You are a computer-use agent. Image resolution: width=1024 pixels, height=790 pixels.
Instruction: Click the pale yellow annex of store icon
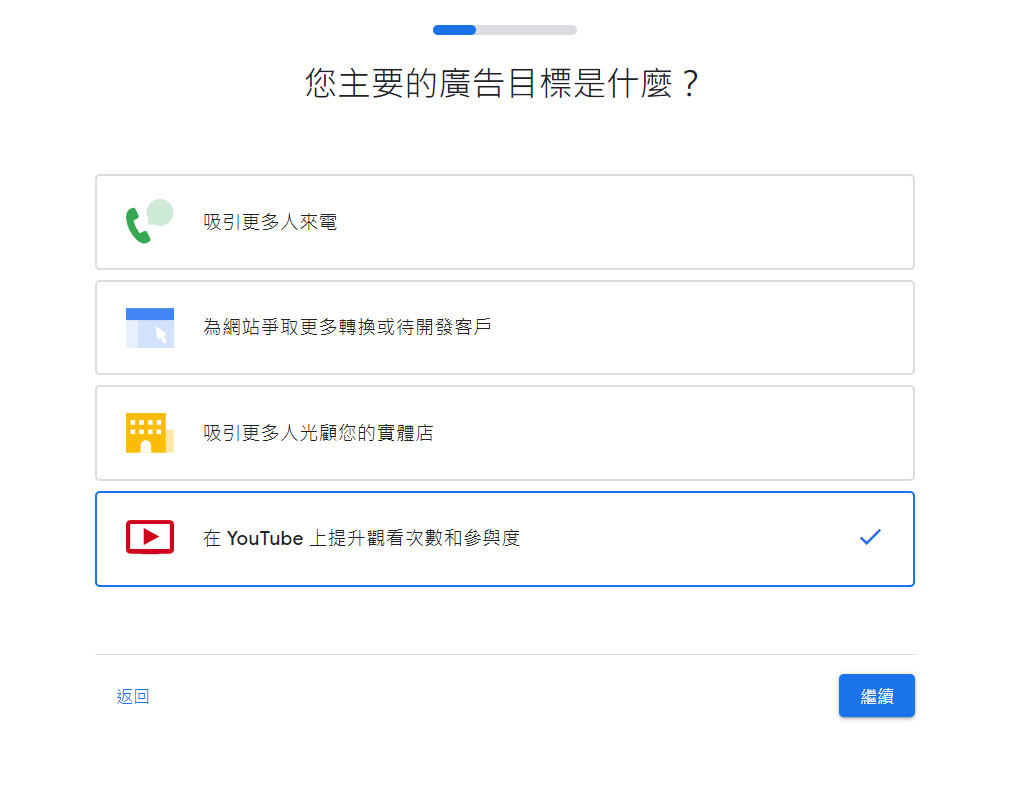tap(170, 440)
